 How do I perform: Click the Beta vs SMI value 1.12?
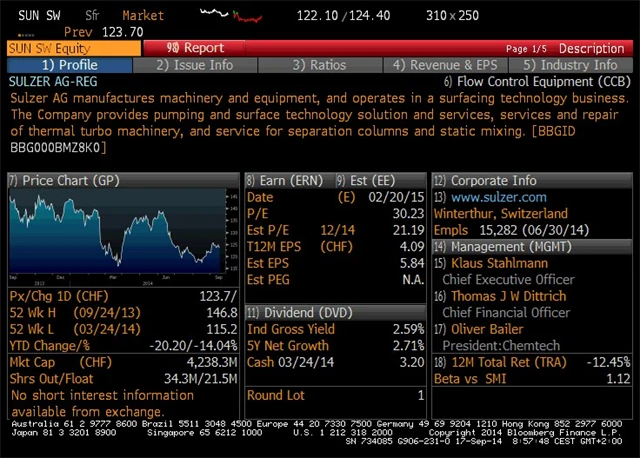[618, 379]
